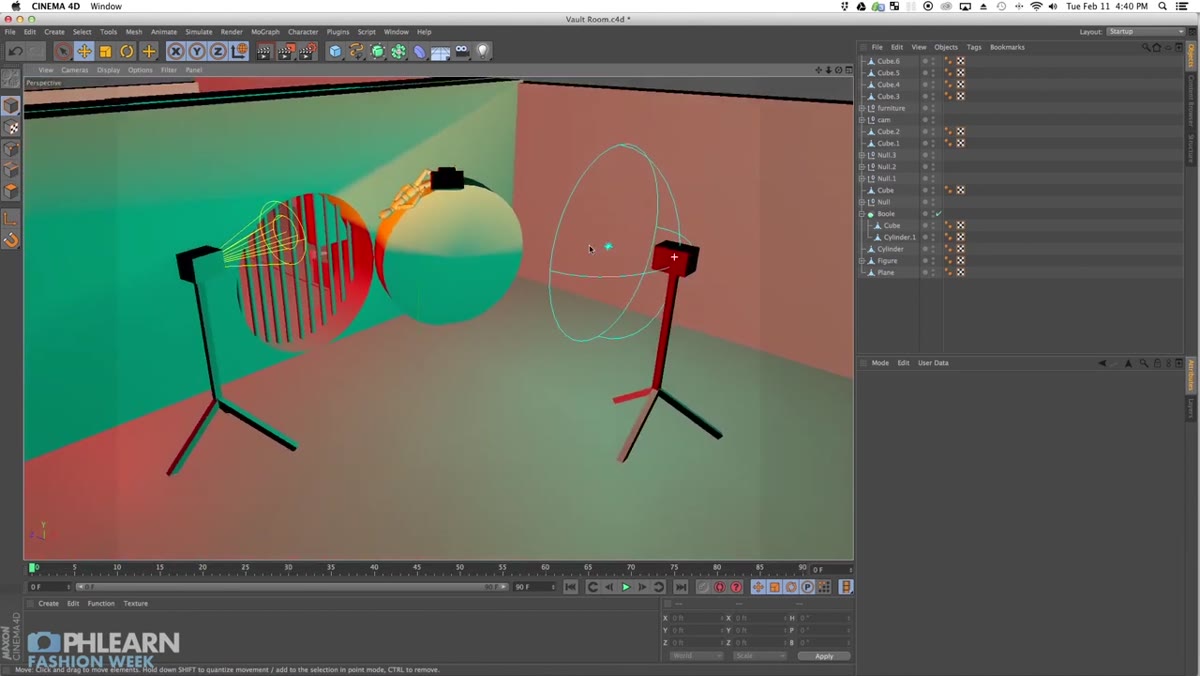Click frame 45 on the timeline ruler
Screen dimensions: 1200x676
pos(417,568)
